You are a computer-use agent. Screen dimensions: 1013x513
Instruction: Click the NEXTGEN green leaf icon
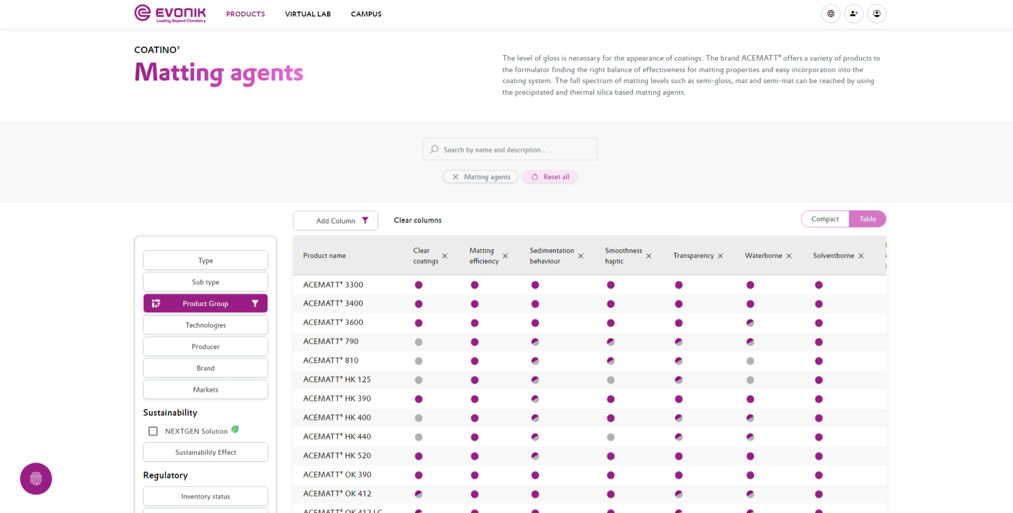235,430
